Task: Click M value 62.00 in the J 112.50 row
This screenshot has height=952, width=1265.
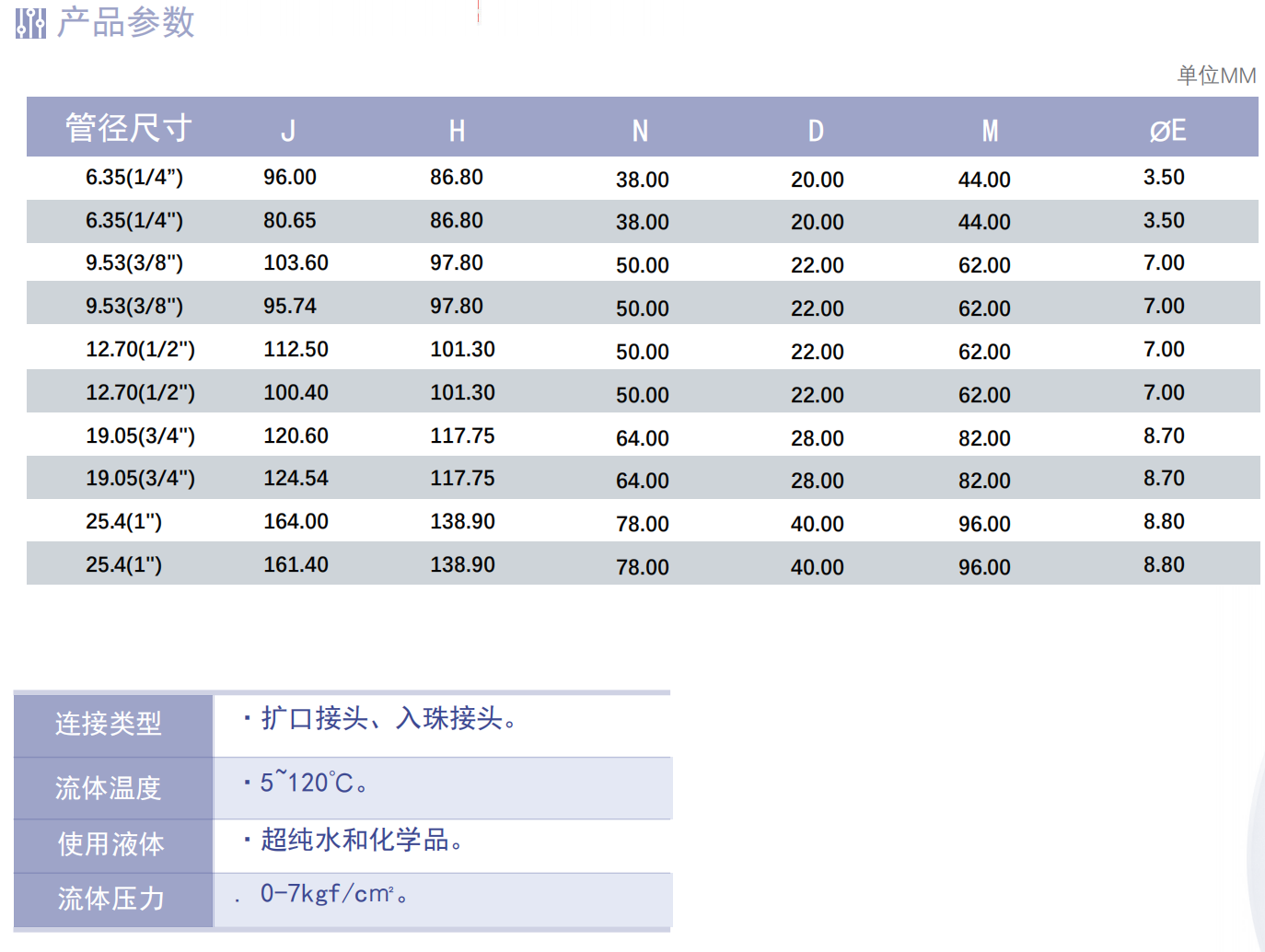Action: [x=984, y=352]
